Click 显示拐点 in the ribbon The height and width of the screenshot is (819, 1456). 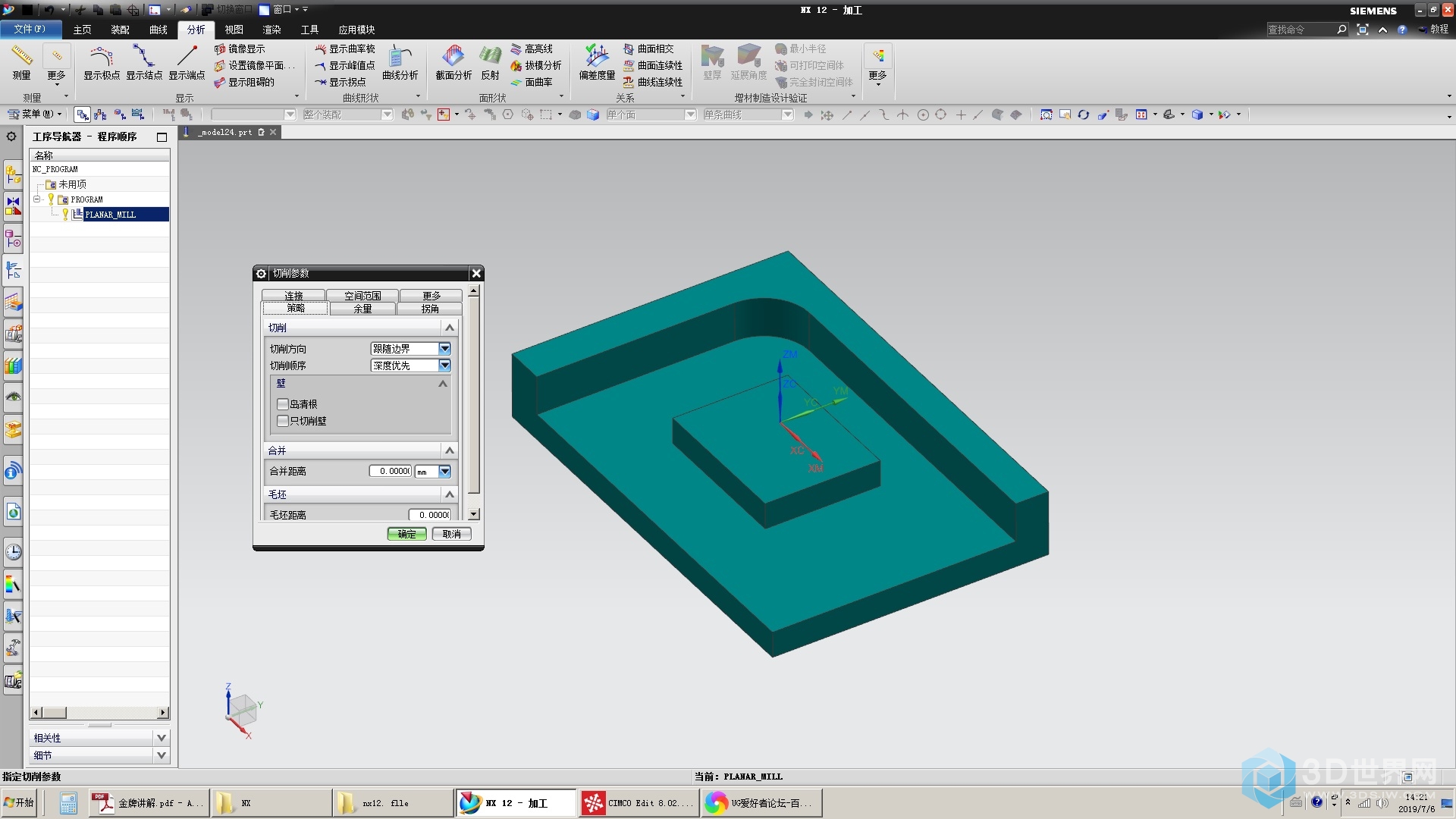coord(340,82)
